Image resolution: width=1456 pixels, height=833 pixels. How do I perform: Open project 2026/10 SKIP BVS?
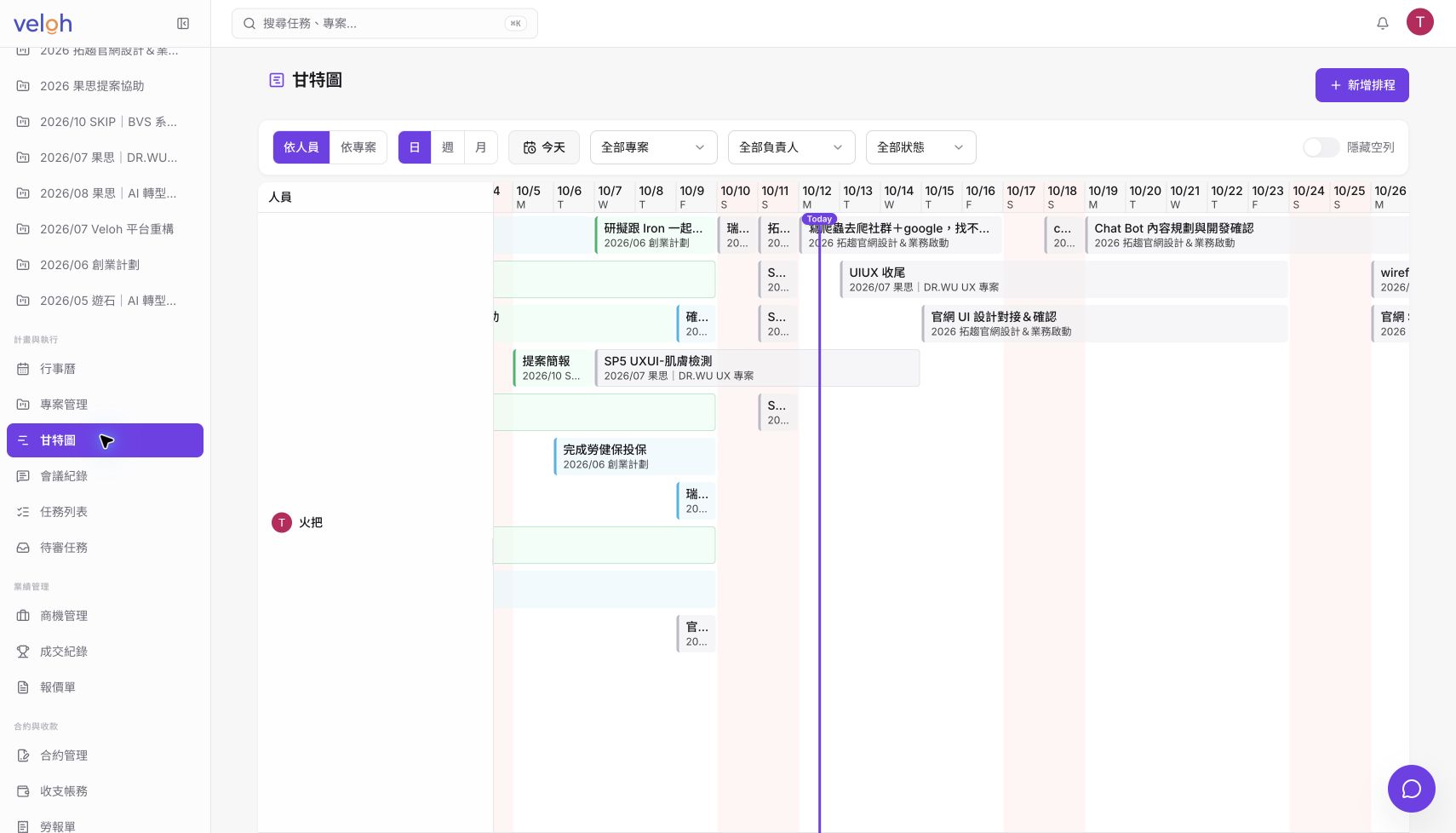[105, 122]
